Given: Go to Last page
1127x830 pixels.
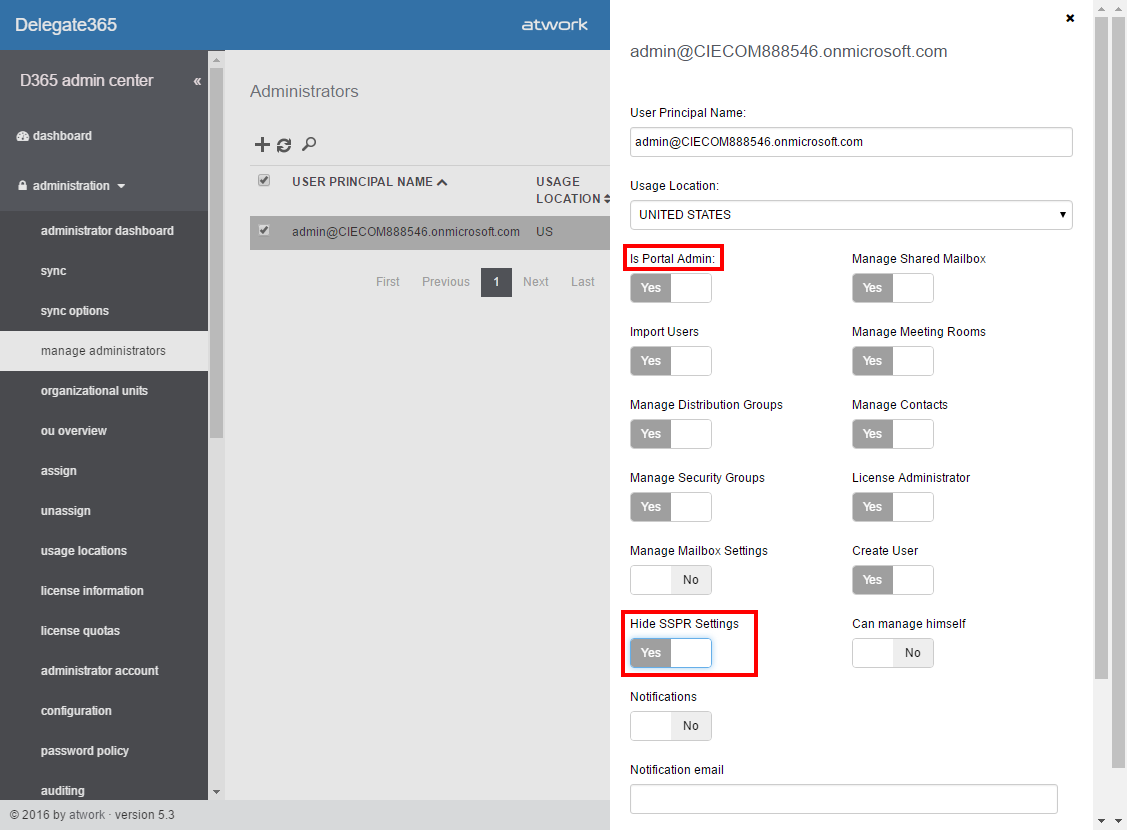Looking at the screenshot, I should click(583, 282).
